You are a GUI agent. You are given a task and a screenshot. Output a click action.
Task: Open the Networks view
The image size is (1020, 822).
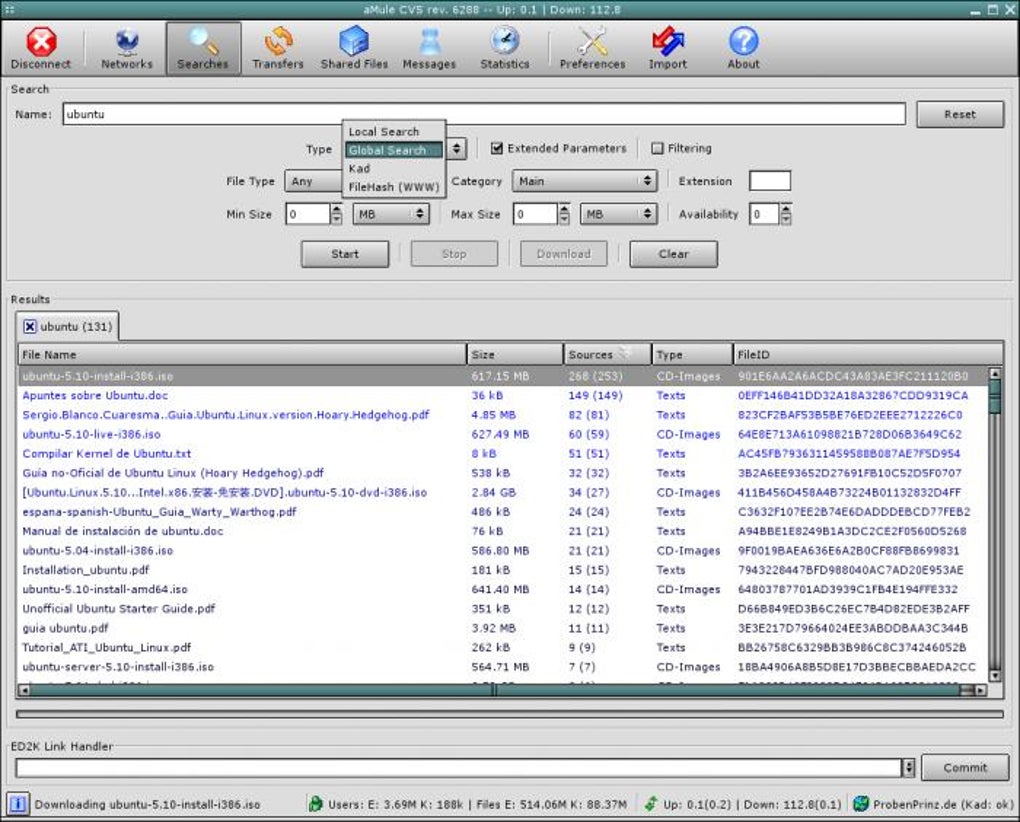127,49
